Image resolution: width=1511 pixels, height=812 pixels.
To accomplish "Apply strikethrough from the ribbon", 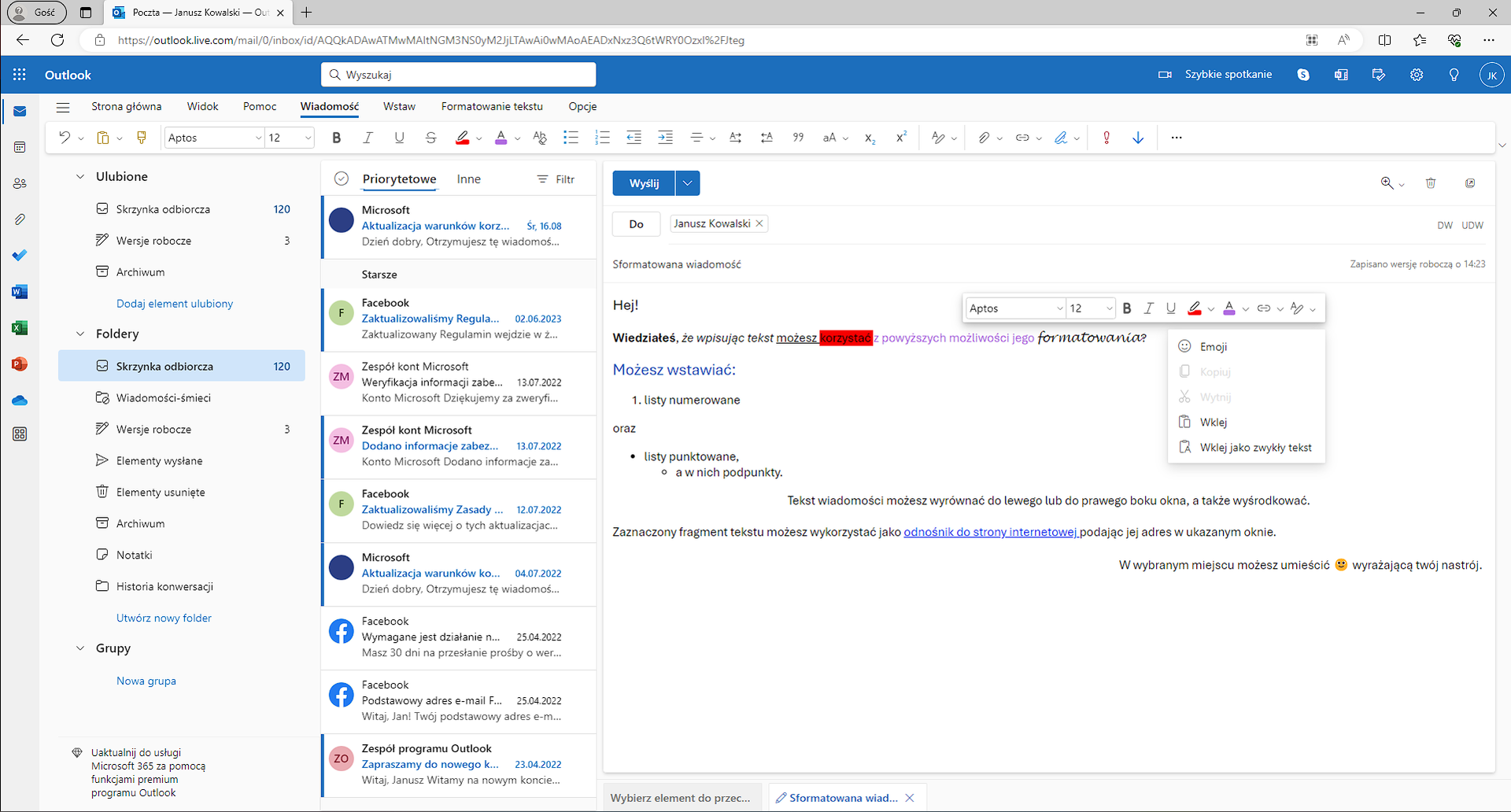I will (430, 138).
